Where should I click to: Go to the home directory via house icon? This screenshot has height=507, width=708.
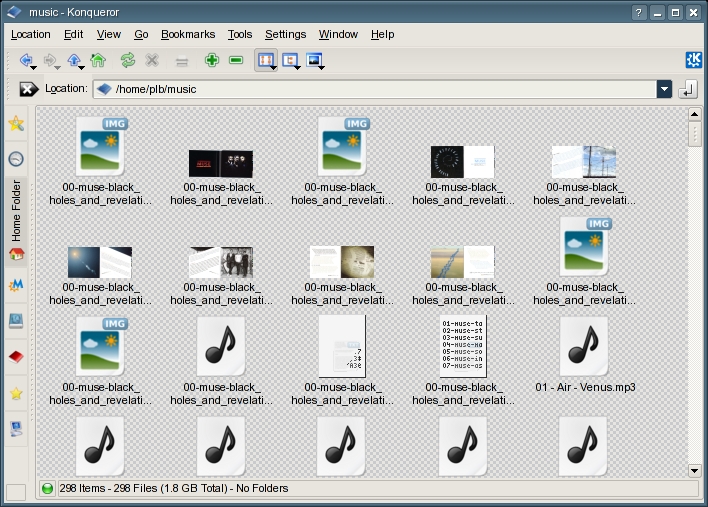(98, 60)
